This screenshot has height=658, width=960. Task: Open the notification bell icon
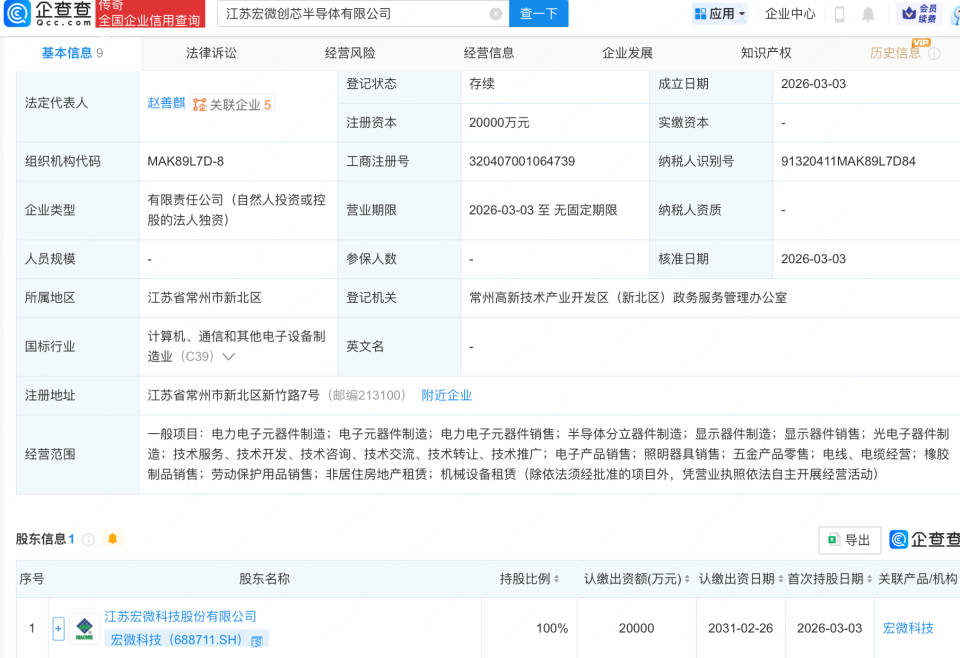pos(868,14)
